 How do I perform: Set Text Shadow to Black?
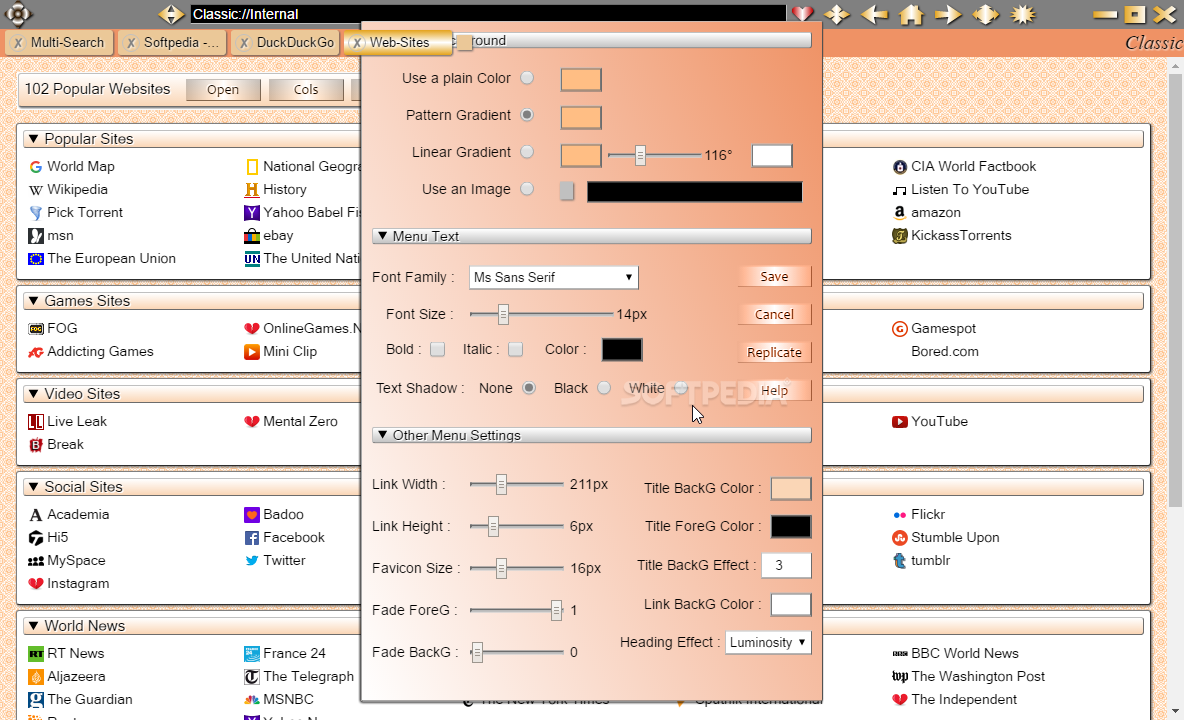pyautogui.click(x=603, y=388)
